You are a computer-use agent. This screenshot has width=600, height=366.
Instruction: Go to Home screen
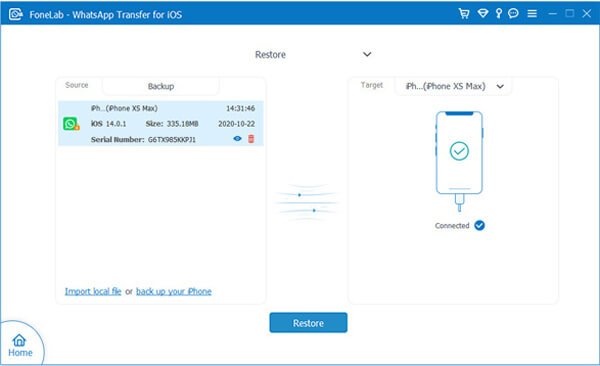click(x=20, y=346)
